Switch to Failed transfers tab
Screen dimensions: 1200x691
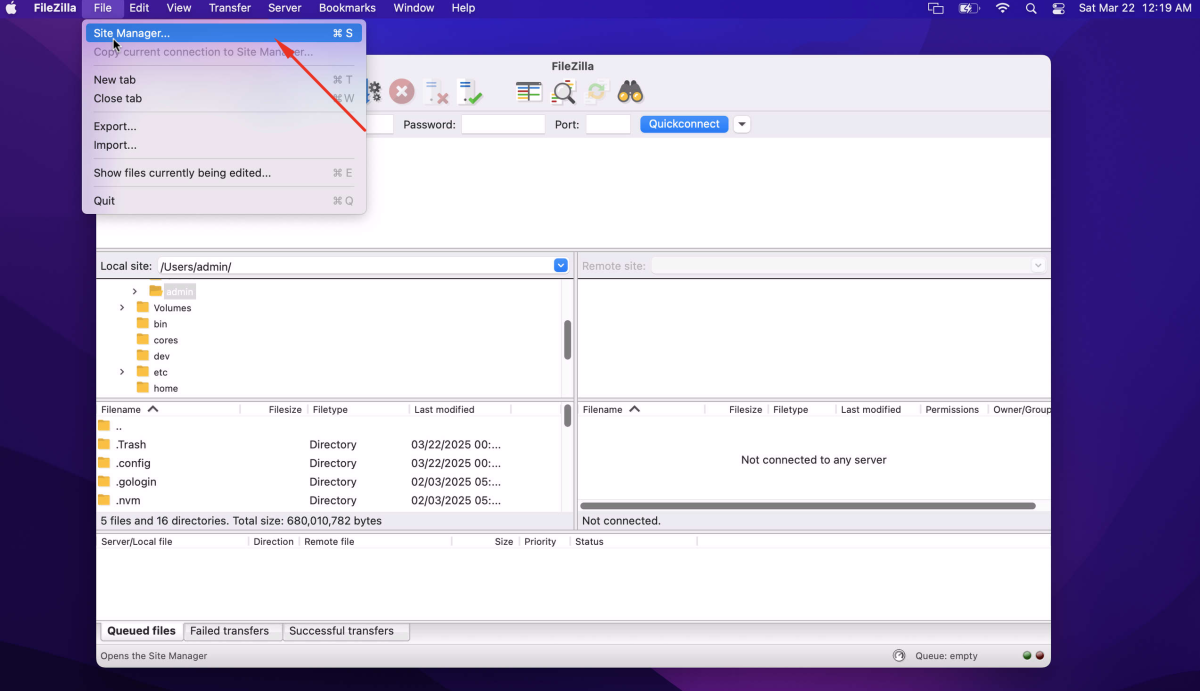click(x=230, y=631)
